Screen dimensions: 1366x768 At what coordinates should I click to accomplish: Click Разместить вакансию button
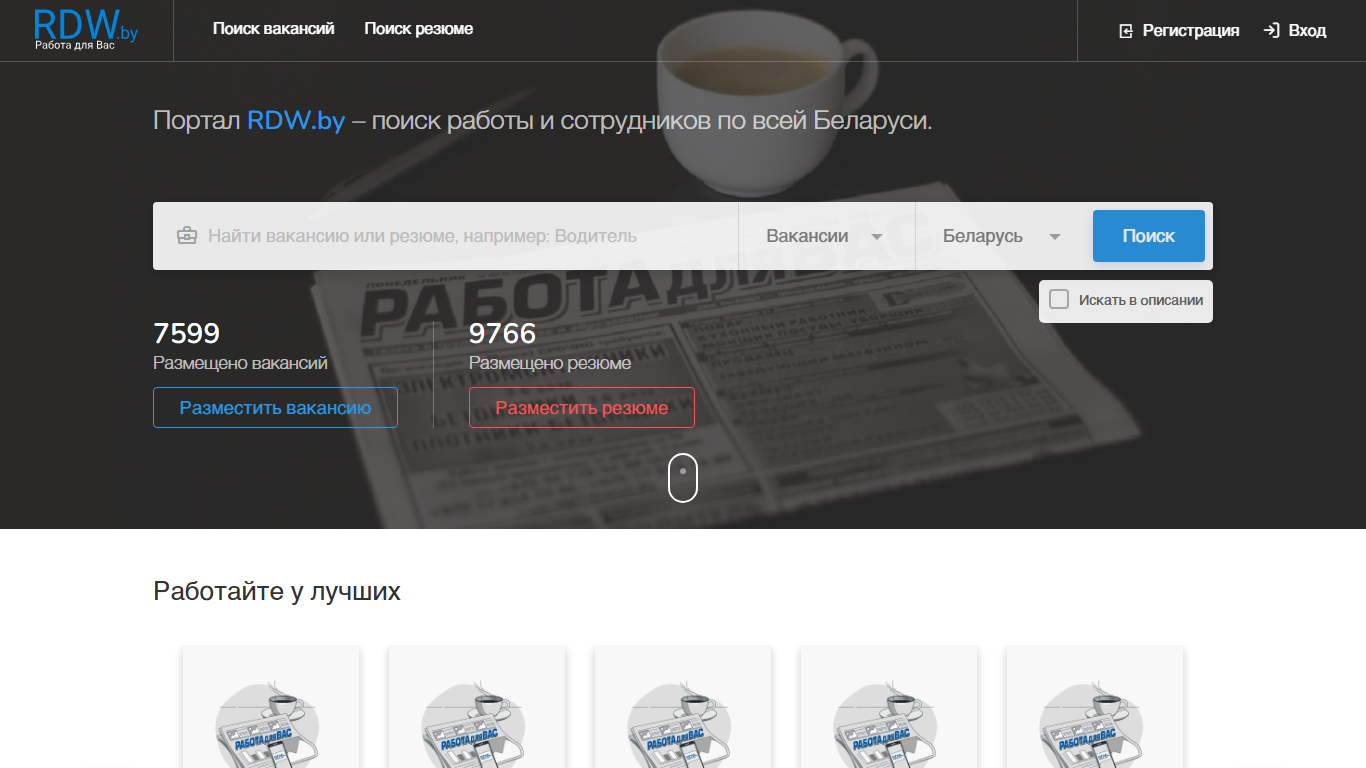275,408
